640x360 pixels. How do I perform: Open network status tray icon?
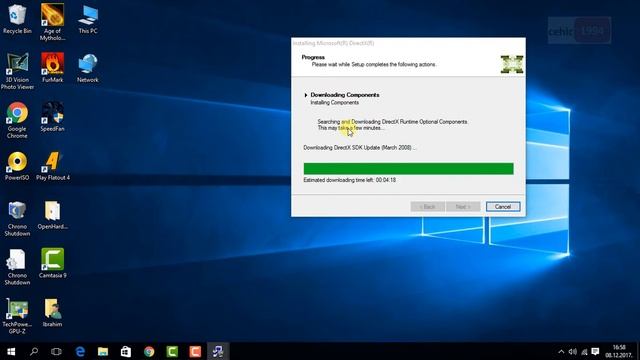(x=584, y=351)
